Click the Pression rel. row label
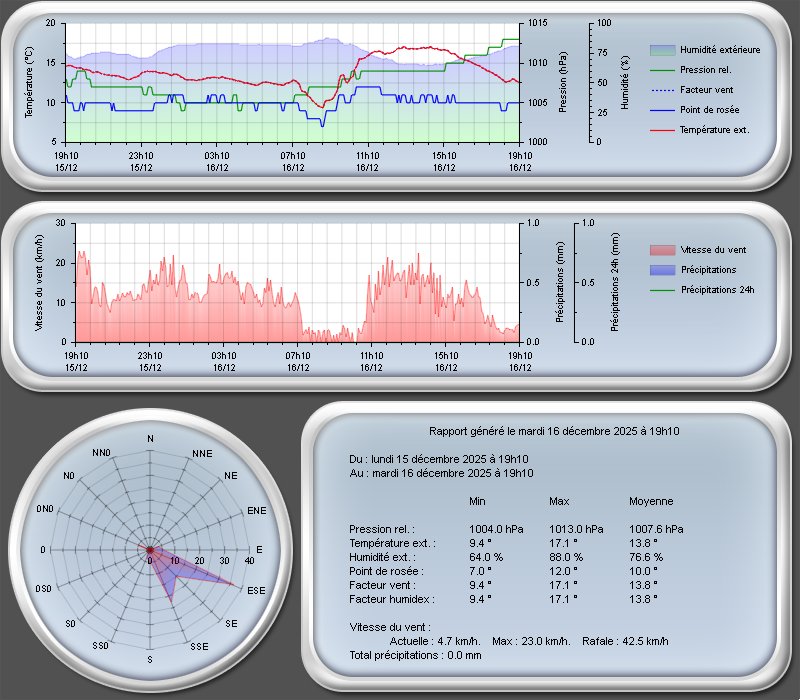 click(381, 529)
